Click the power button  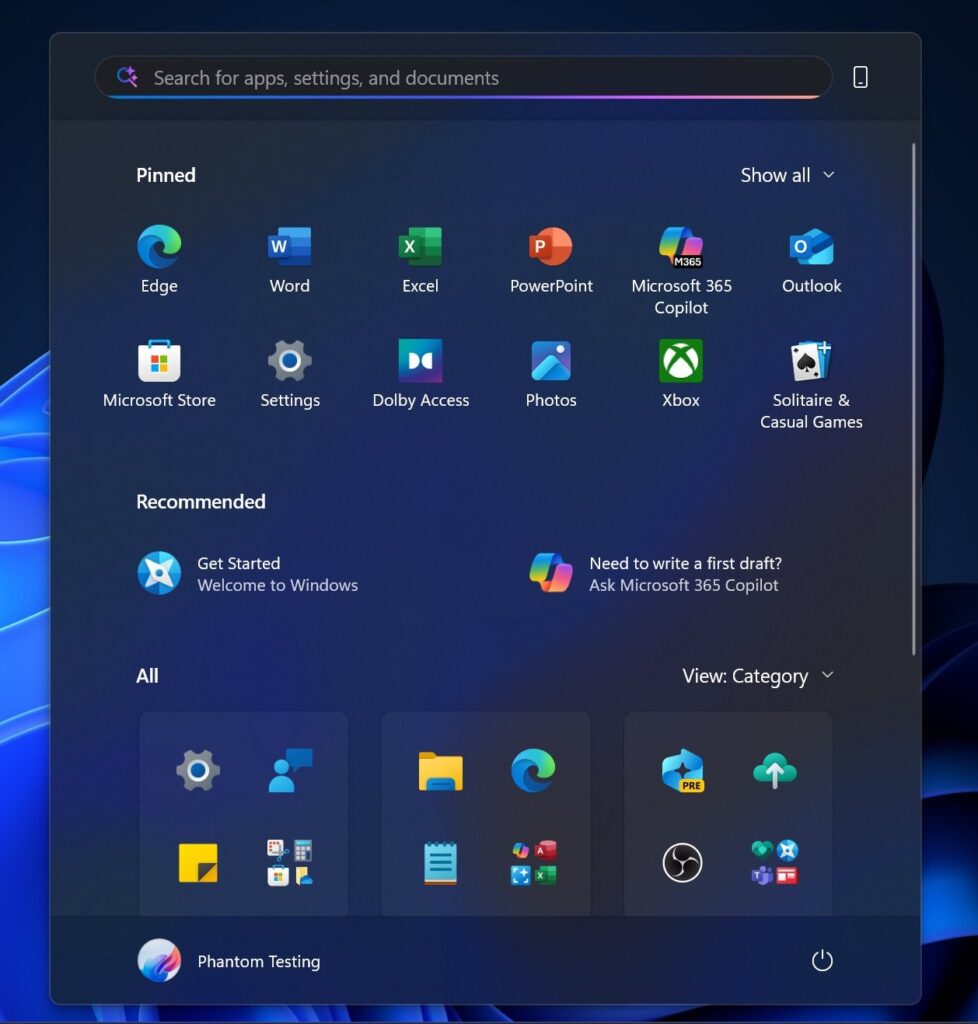[822, 960]
